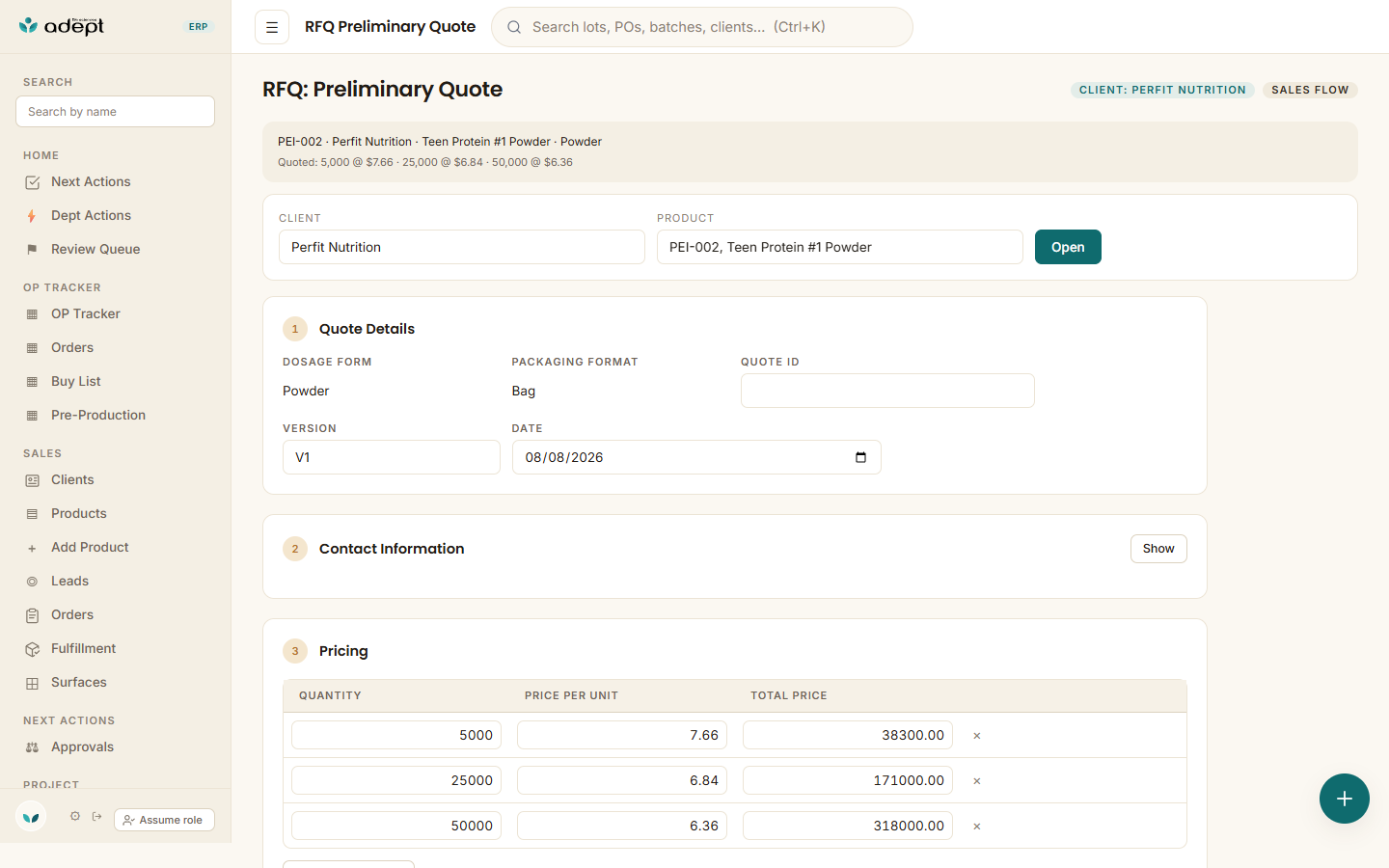Click the table icon beside Orders under OP Tracker

tap(32, 348)
